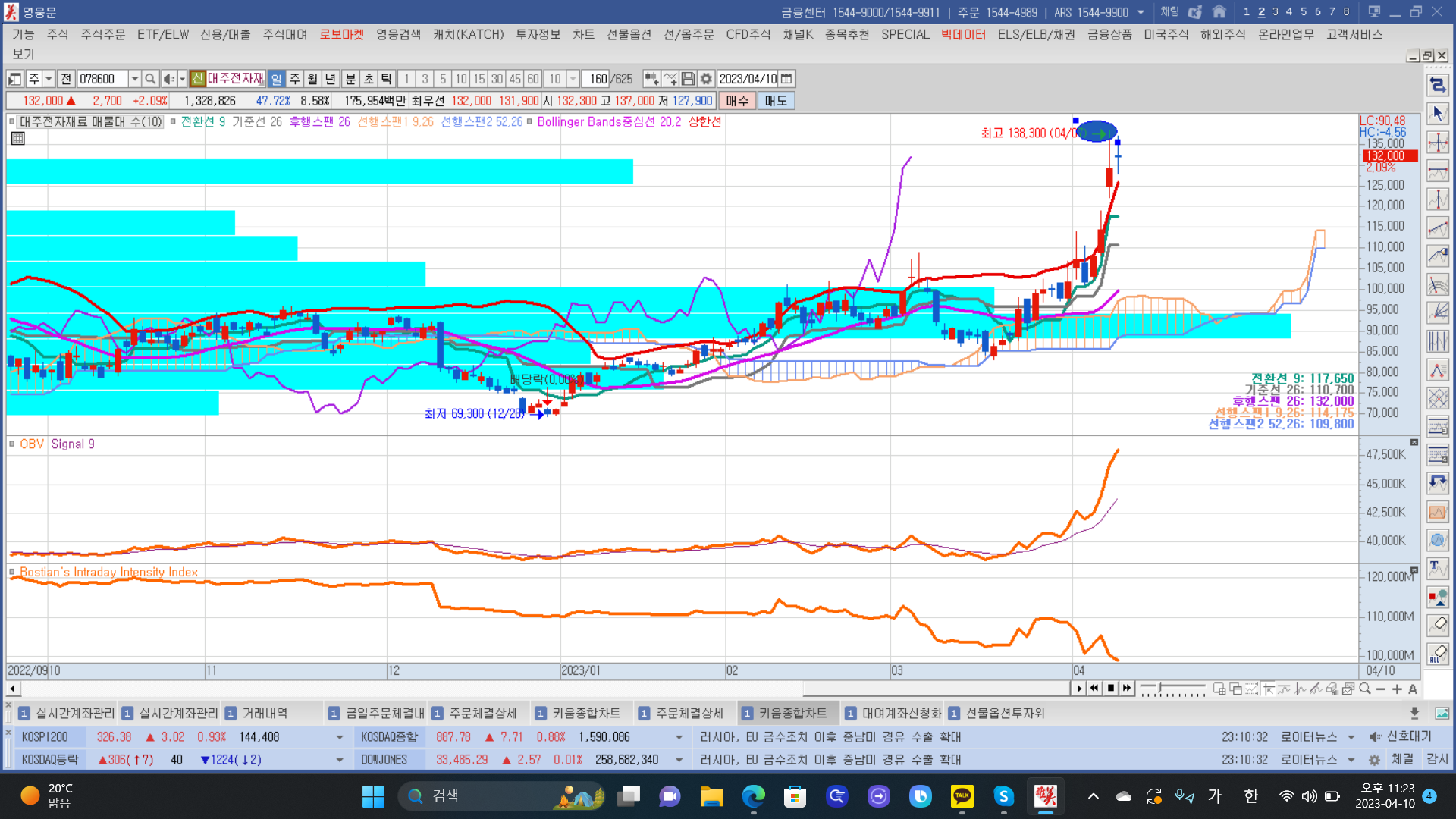This screenshot has width=1456, height=819.
Task: Click the save chart floppy disk icon
Action: coord(688,79)
